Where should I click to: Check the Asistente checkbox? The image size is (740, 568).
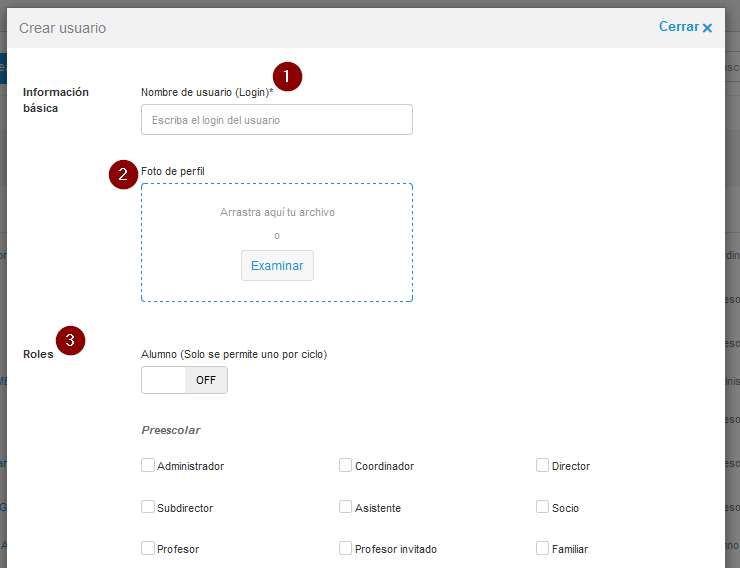(x=345, y=507)
